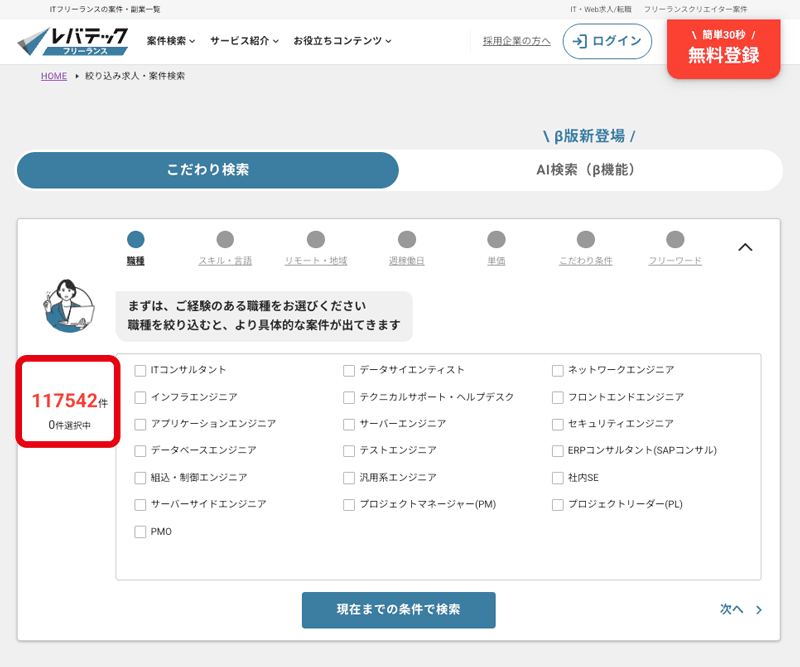Click the こだわり条件 step circle
Screen dimensions: 800x667
coord(586,240)
